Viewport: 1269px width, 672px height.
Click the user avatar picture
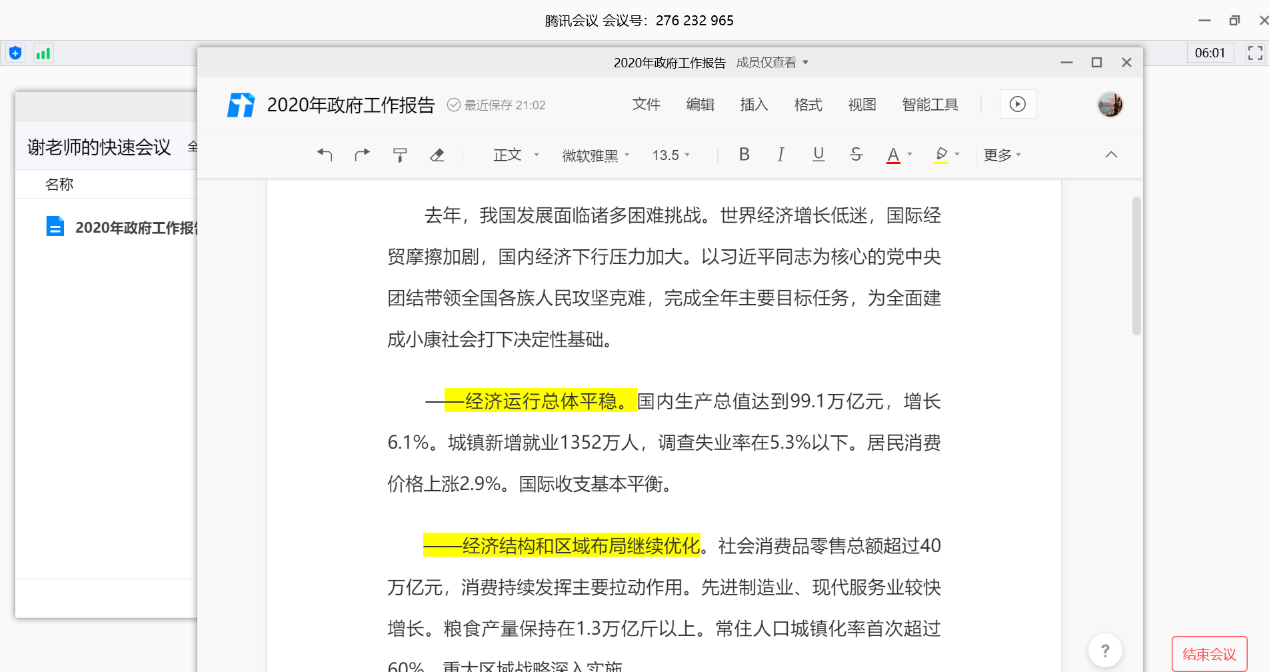click(1110, 104)
